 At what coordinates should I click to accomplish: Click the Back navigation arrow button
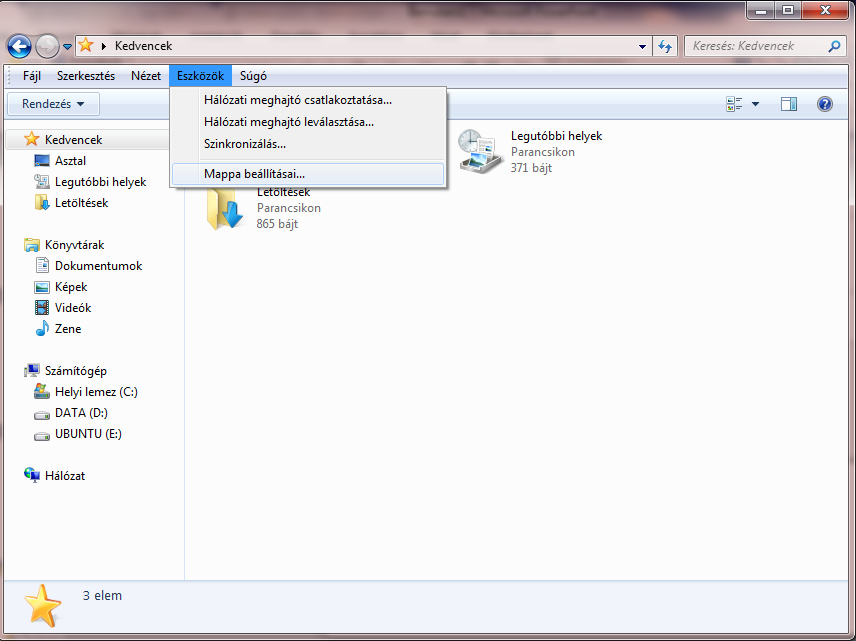19,46
